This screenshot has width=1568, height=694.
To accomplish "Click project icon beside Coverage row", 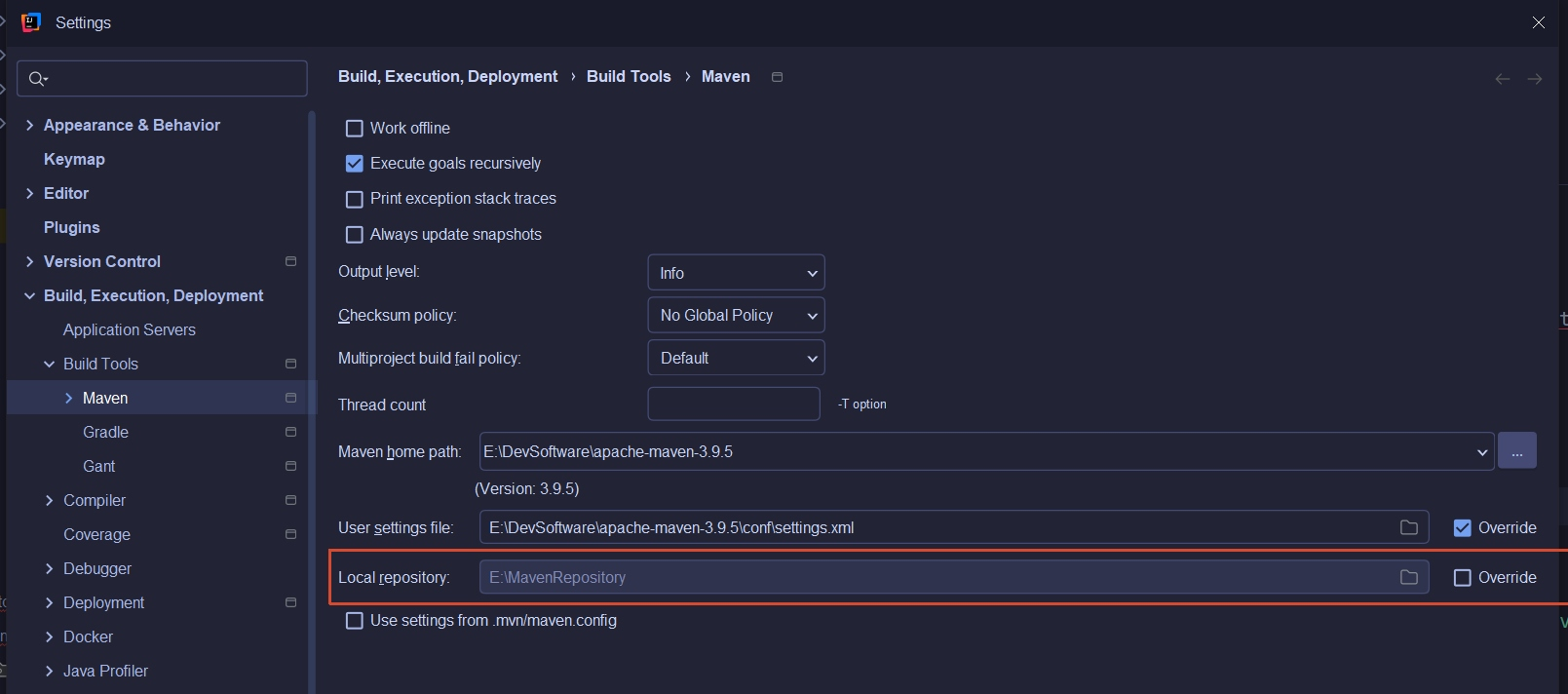I will 290,534.
